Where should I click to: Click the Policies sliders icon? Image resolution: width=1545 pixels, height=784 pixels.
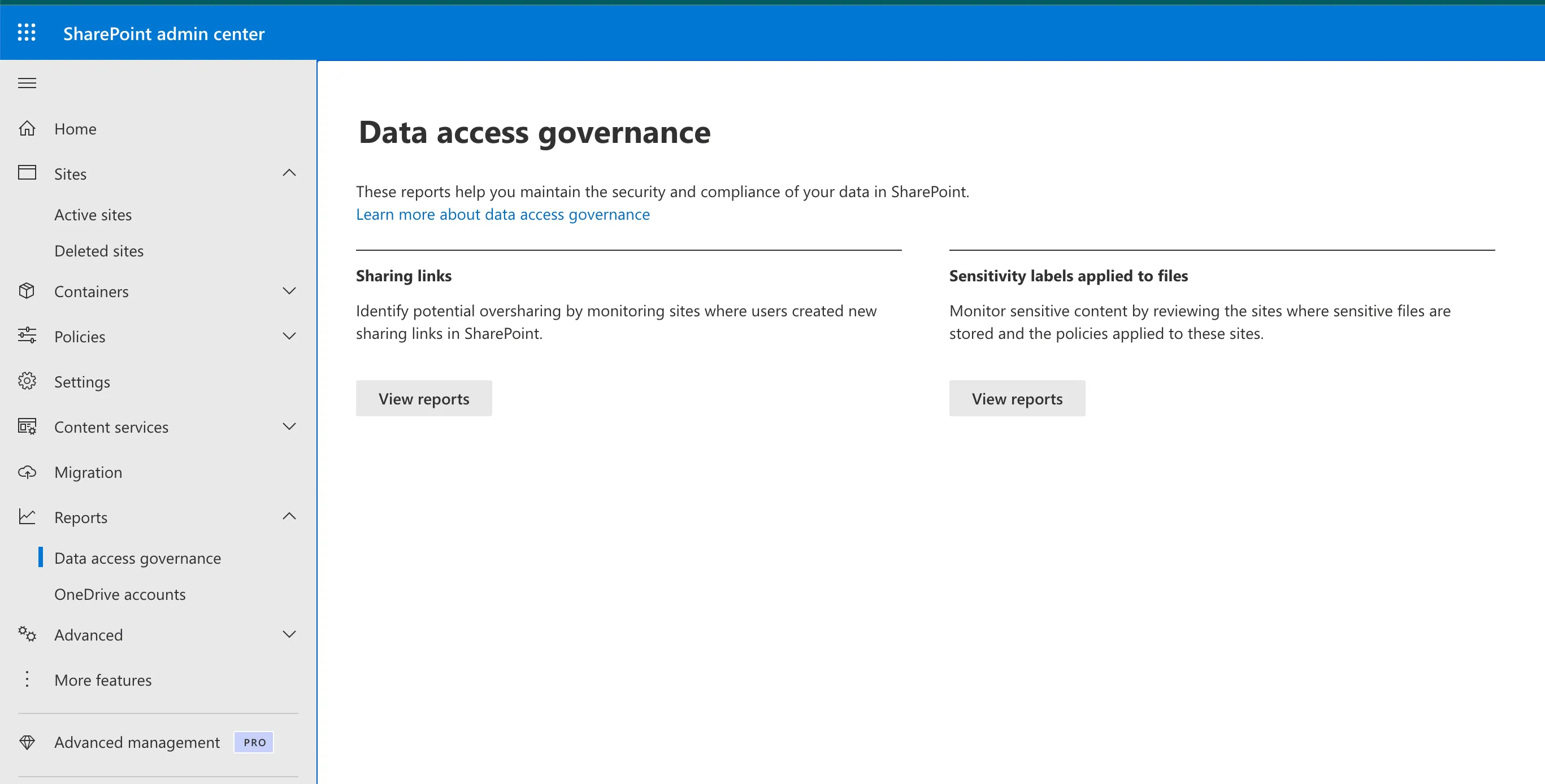coord(27,336)
